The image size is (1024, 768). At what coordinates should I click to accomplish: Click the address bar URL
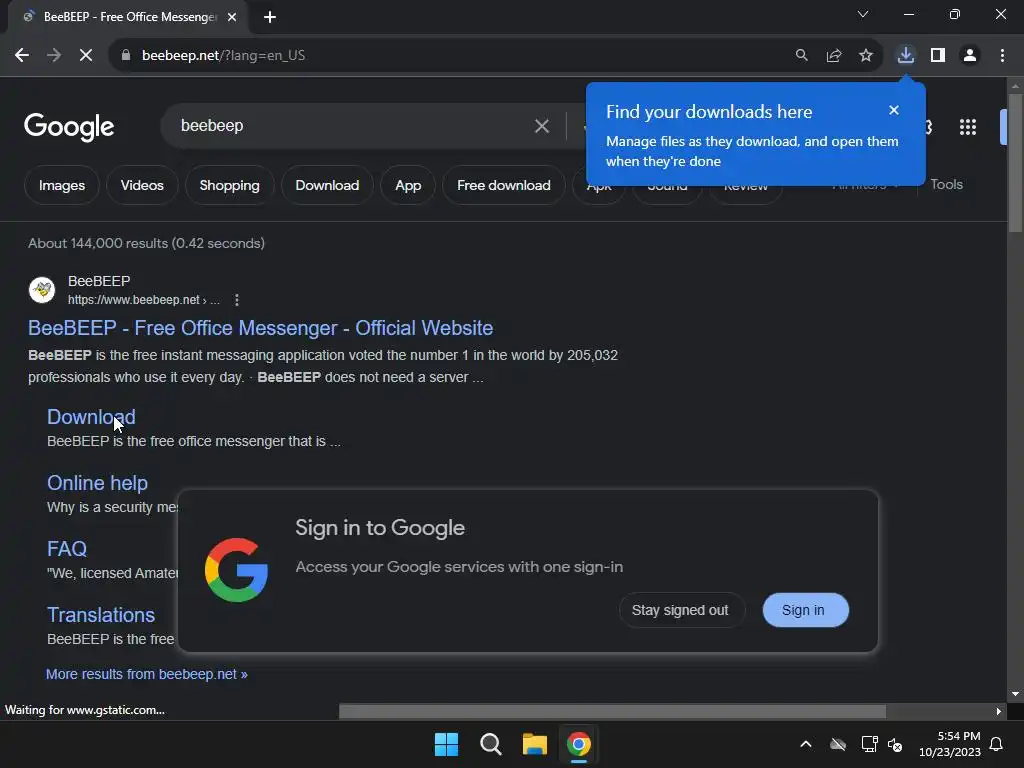pos(223,56)
